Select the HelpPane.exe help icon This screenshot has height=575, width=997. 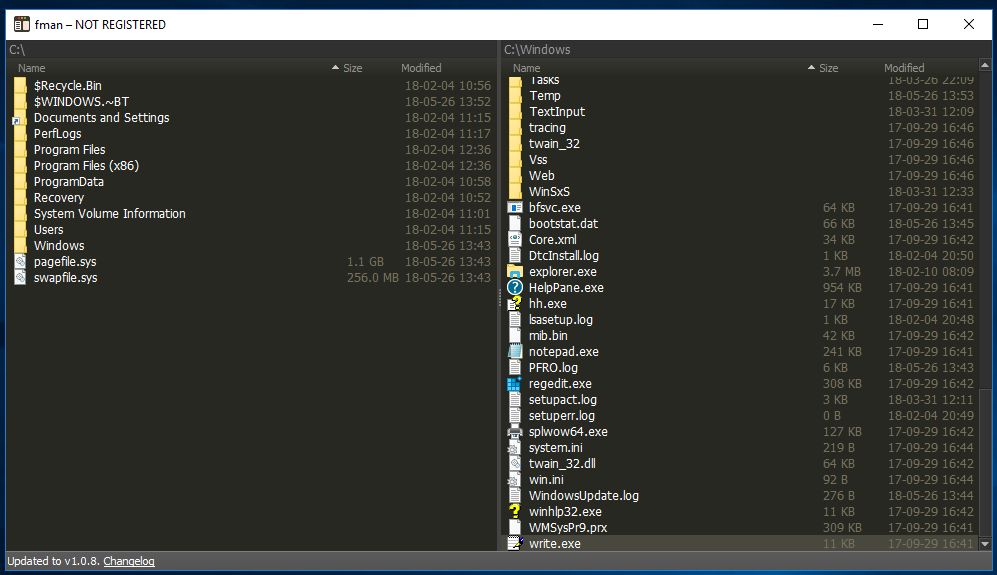pos(515,288)
